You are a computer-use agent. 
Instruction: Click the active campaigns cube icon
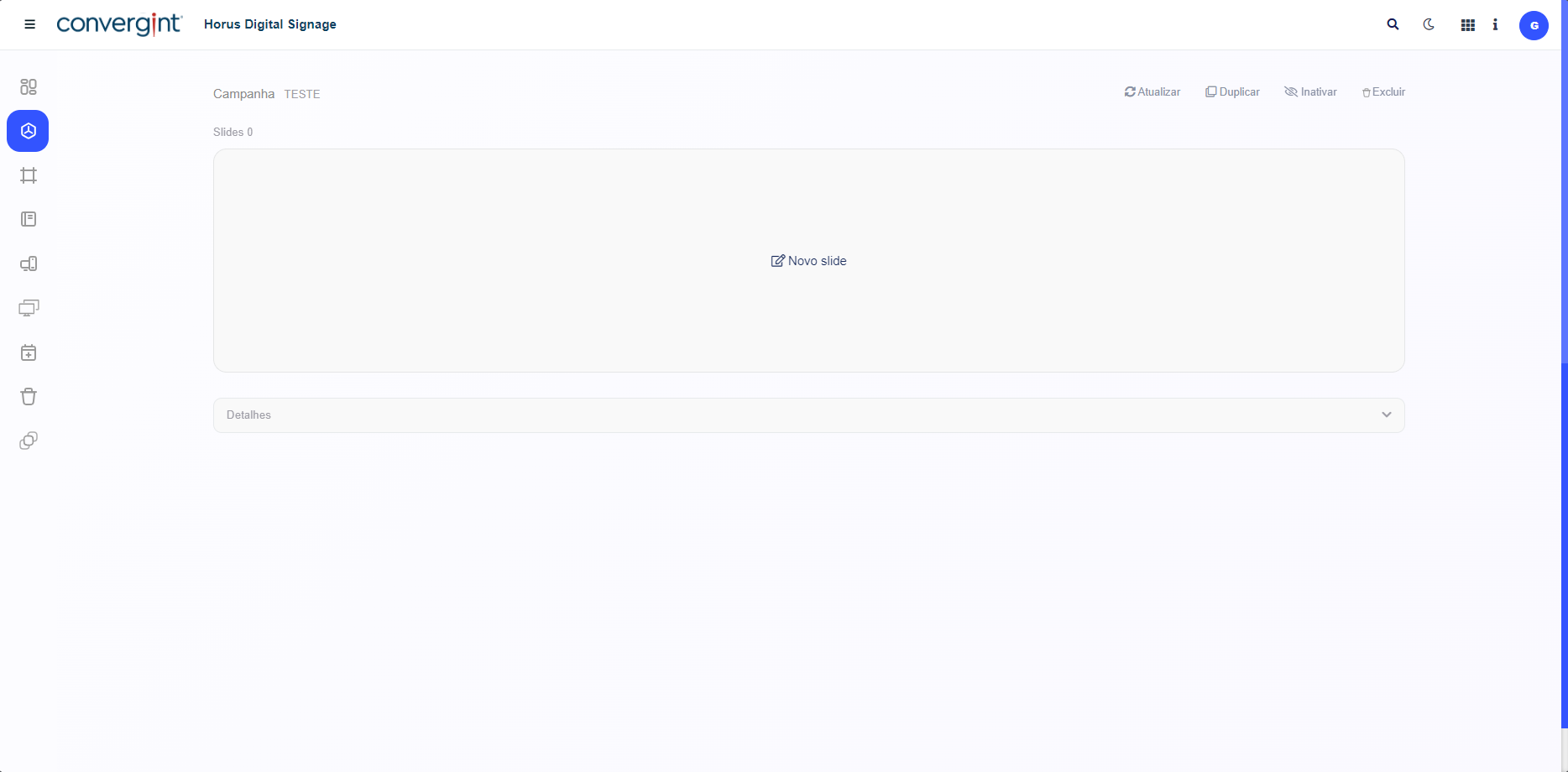point(29,131)
